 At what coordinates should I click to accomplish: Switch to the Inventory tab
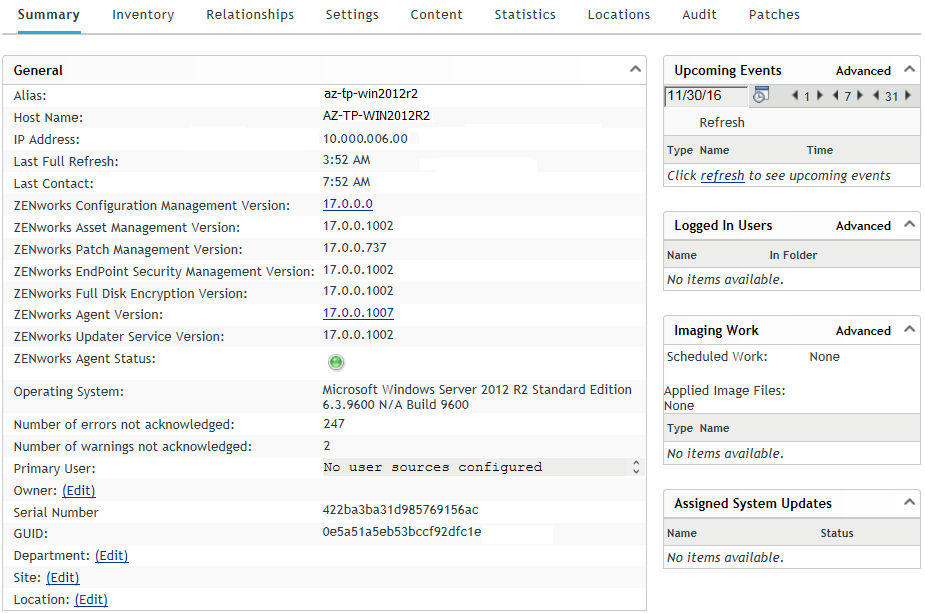(x=143, y=15)
